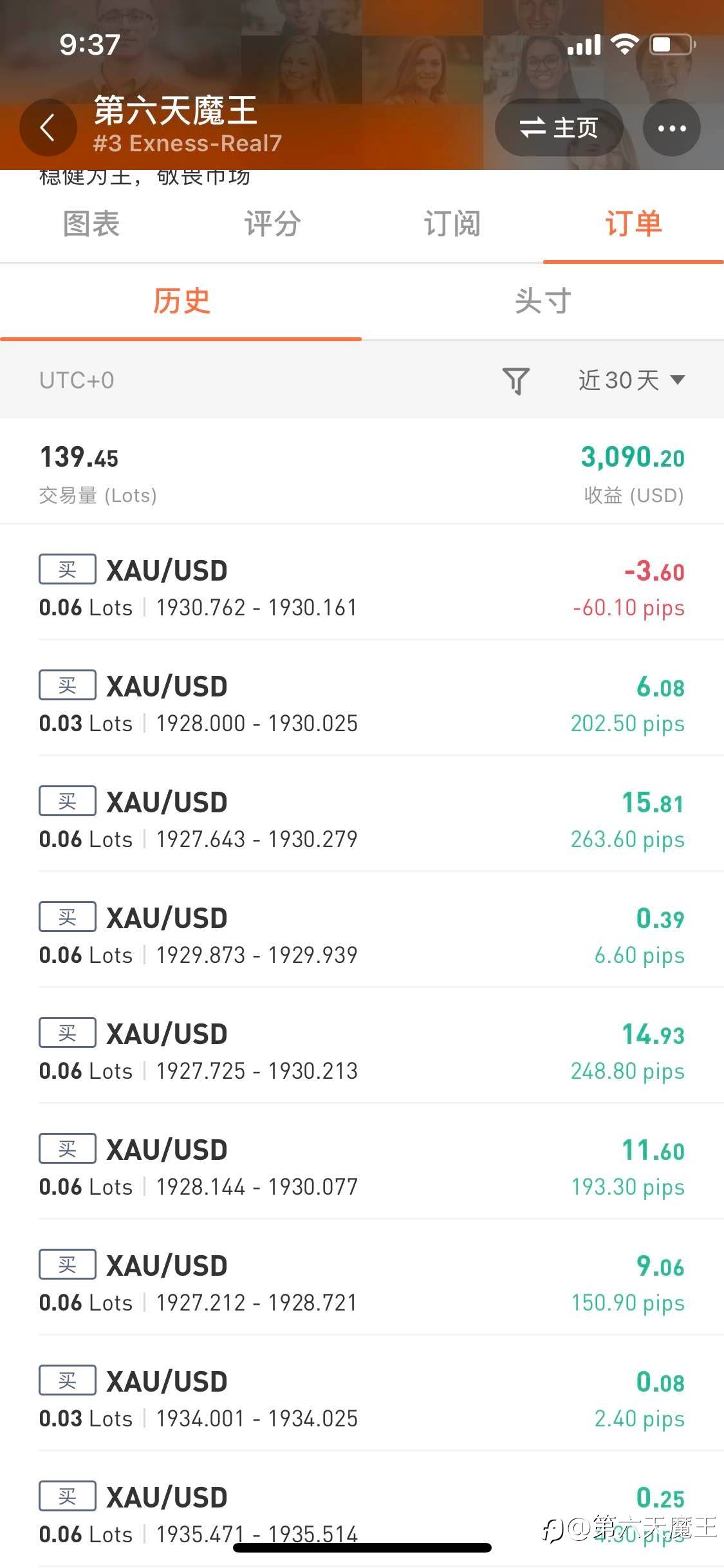Switch to the 图表 tab
The height and width of the screenshot is (1568, 724).
coord(91,223)
